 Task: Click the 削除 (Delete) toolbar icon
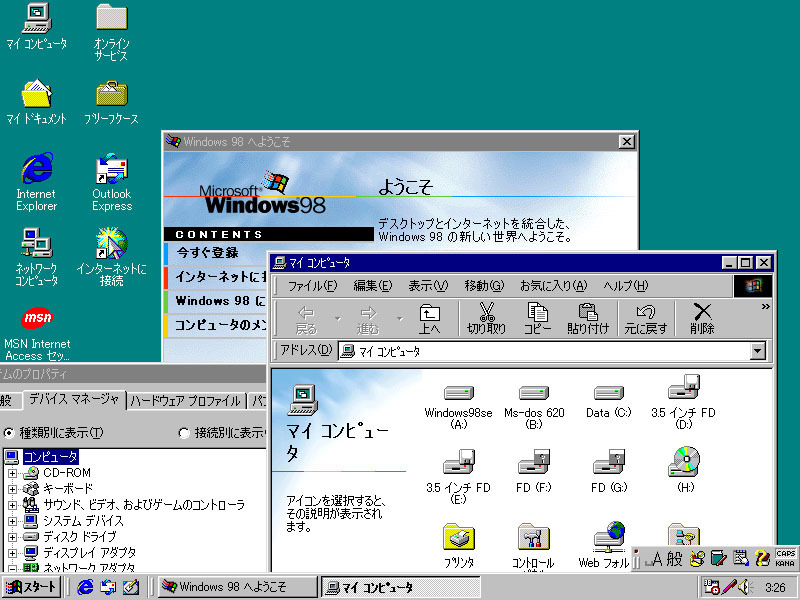pos(702,318)
